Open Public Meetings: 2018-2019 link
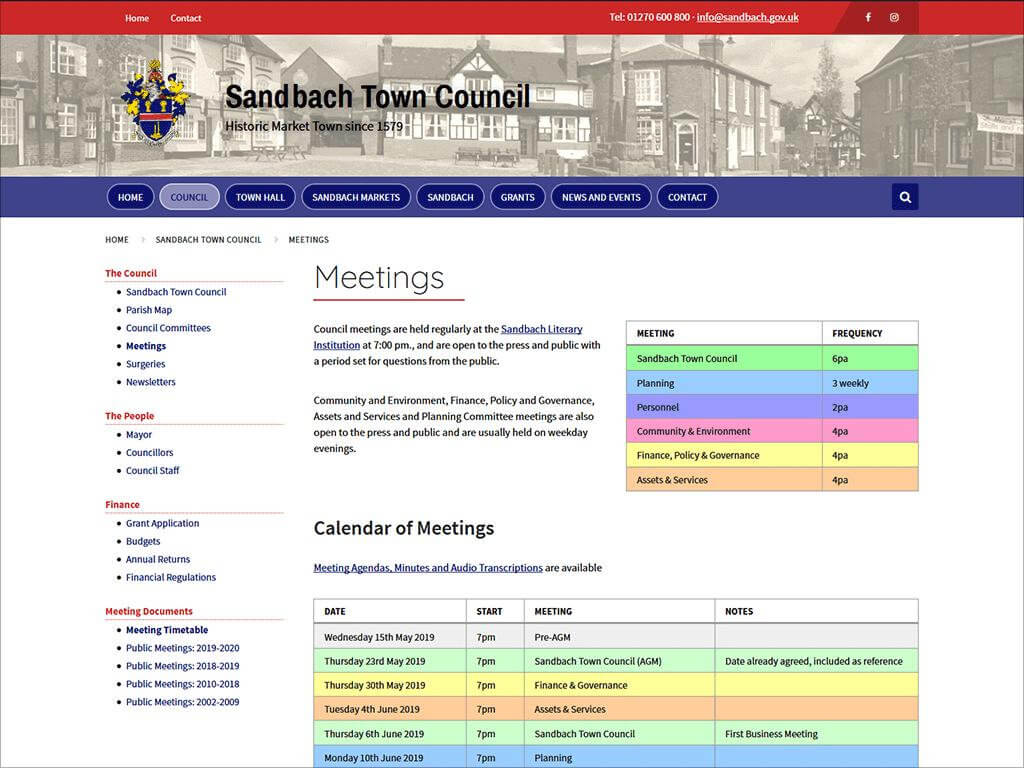 183,666
